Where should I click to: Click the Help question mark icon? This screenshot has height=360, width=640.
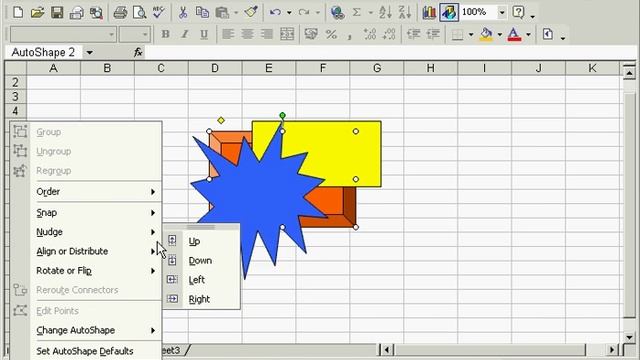(518, 12)
